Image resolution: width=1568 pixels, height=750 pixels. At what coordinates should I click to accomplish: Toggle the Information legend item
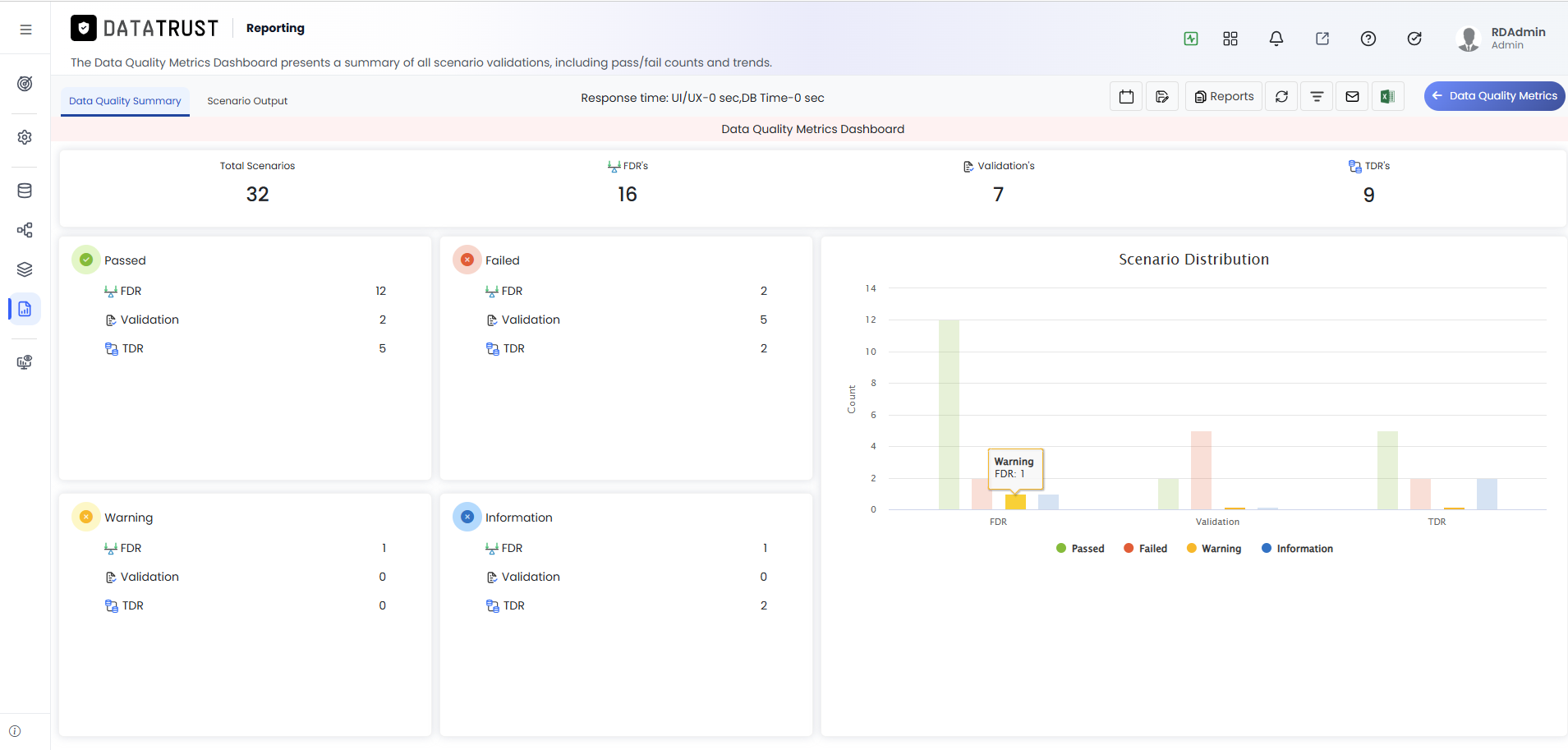1297,549
